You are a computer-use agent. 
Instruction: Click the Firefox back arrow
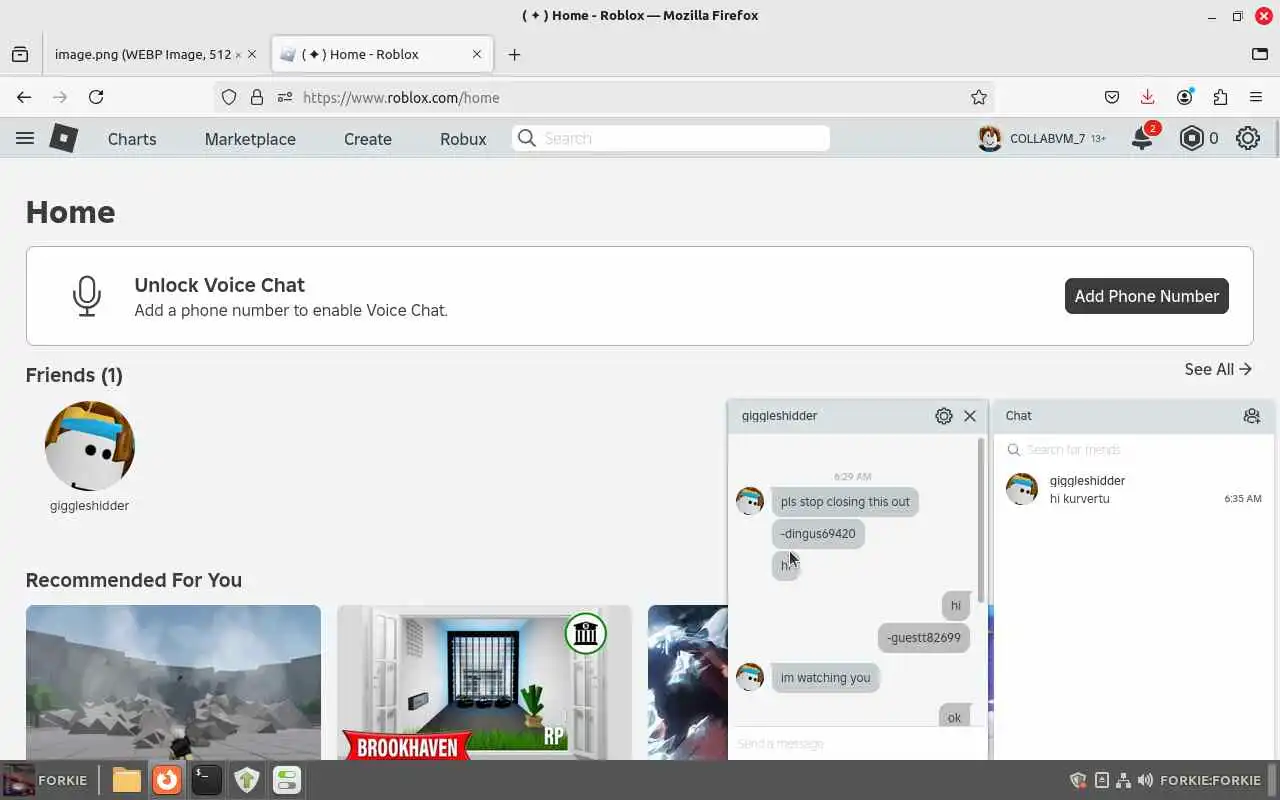24,97
